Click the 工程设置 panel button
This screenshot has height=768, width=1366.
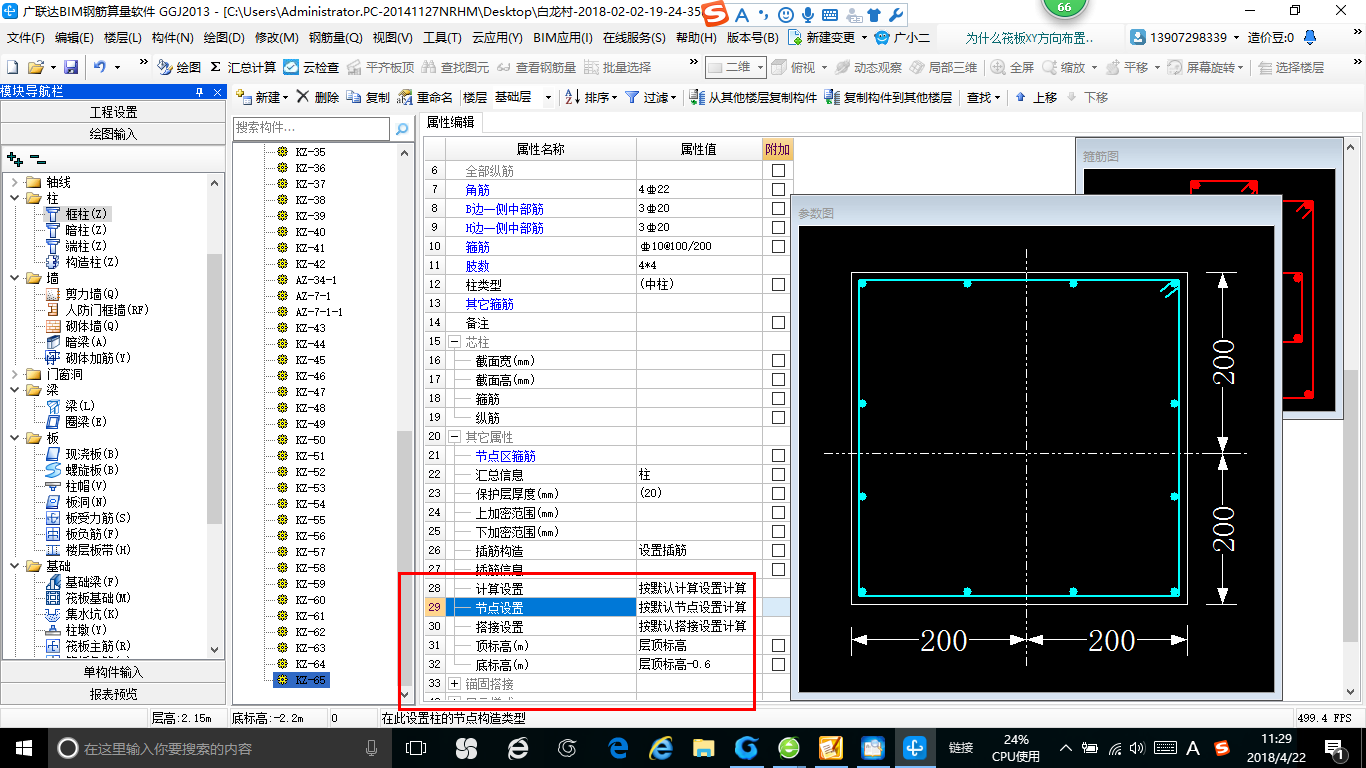tap(113, 112)
